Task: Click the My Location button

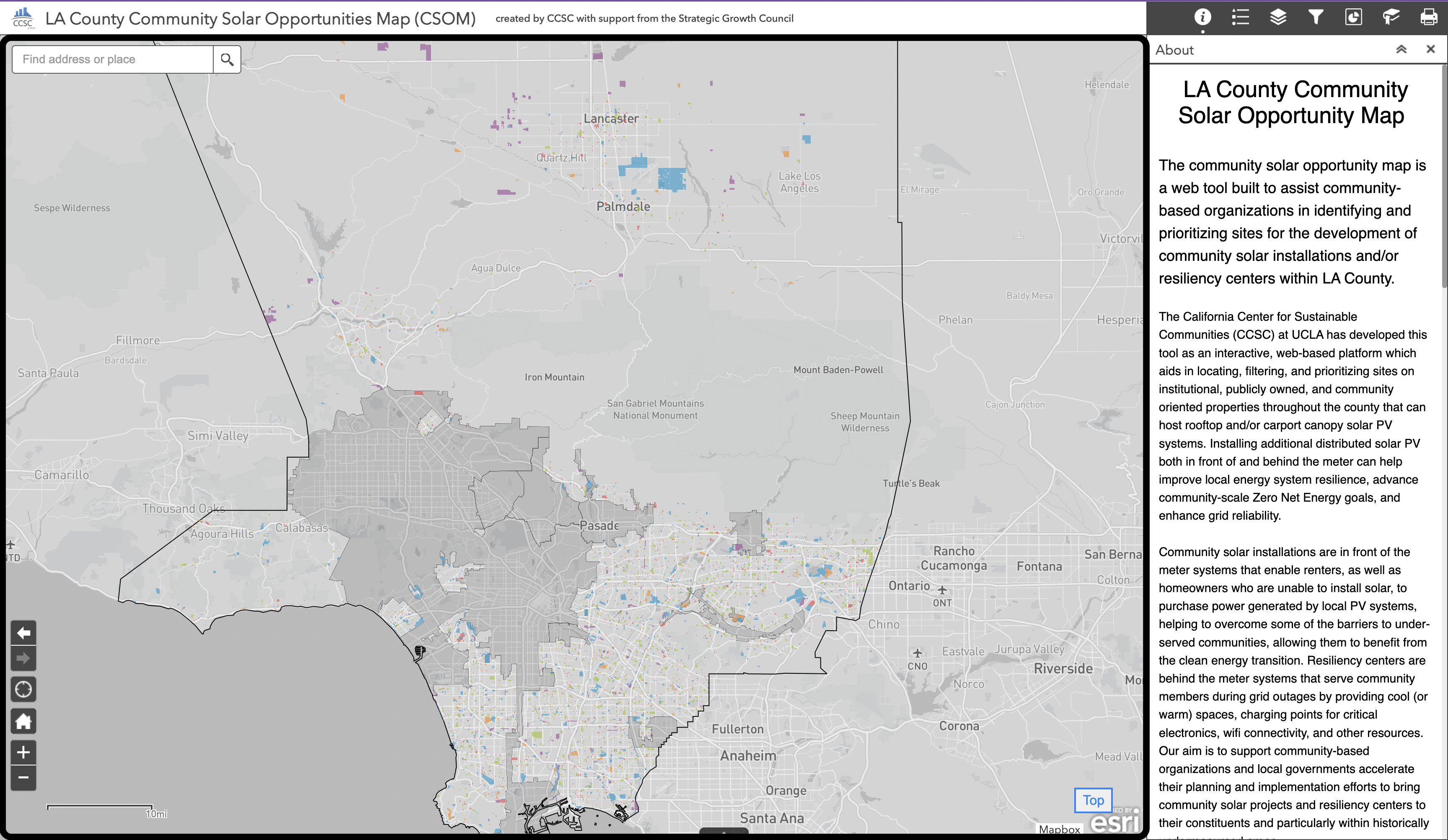Action: 23,689
